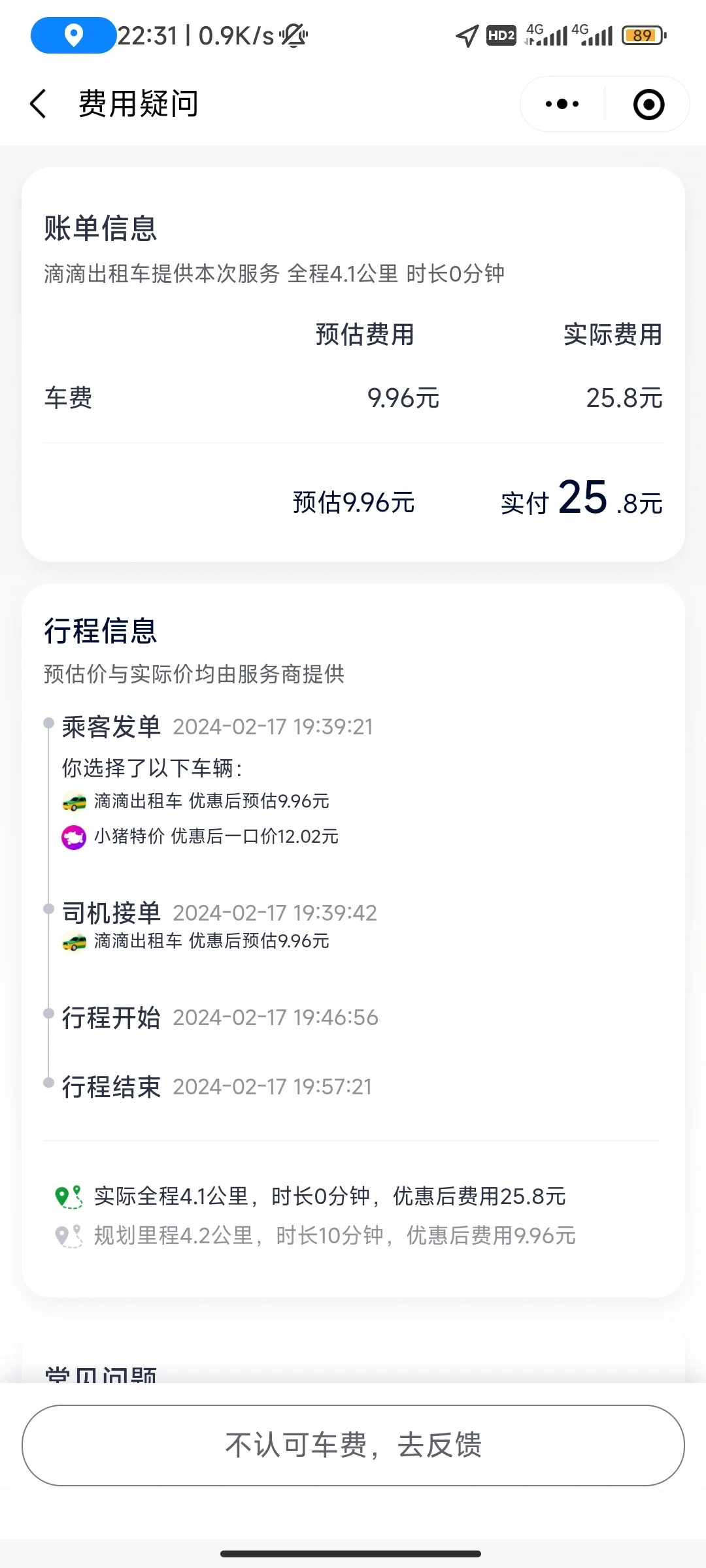Image resolution: width=706 pixels, height=1568 pixels.
Task: Tap the 行程开始 timeline entry
Action: click(x=220, y=1017)
